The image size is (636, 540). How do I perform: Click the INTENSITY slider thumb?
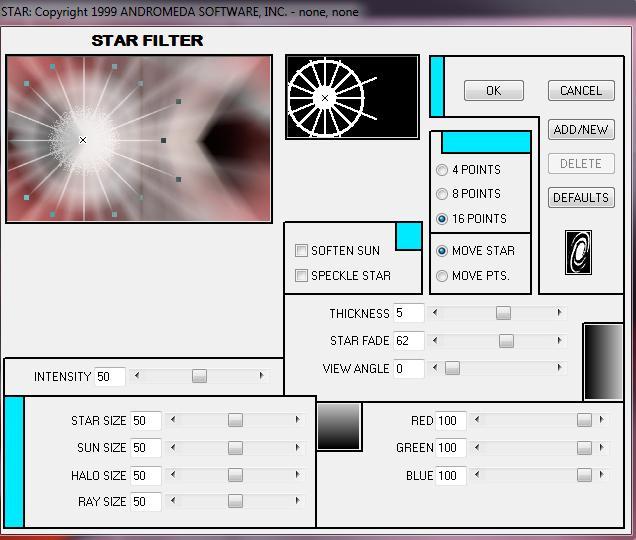[x=199, y=376]
